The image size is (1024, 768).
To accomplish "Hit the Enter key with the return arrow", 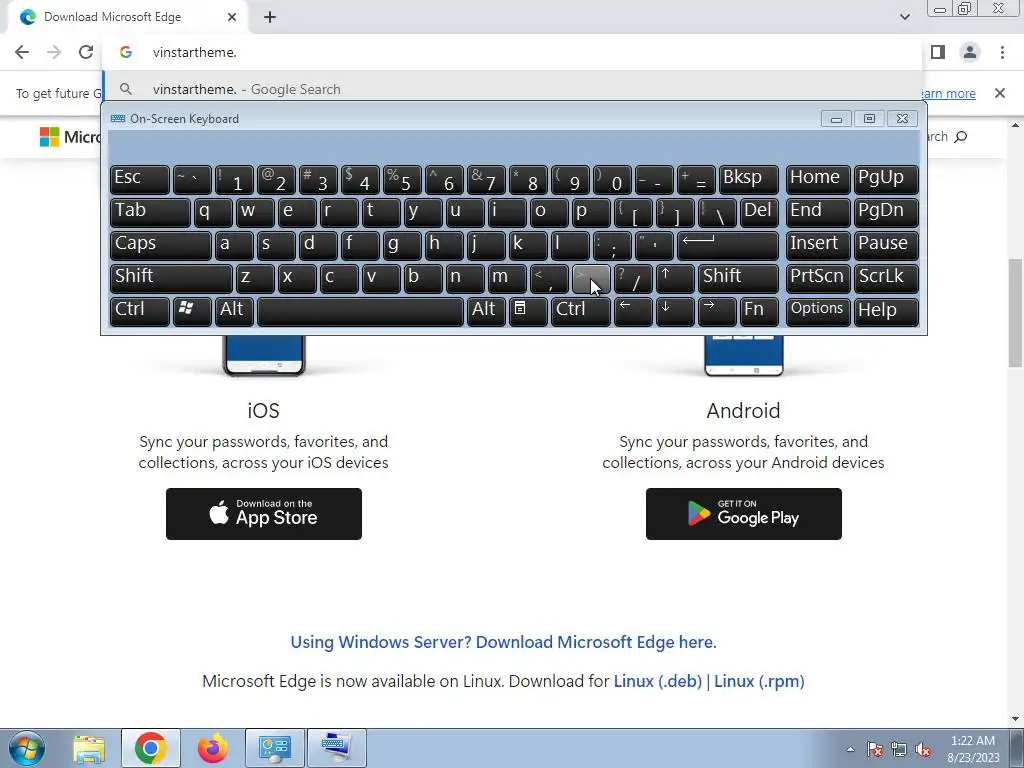I will click(x=728, y=245).
